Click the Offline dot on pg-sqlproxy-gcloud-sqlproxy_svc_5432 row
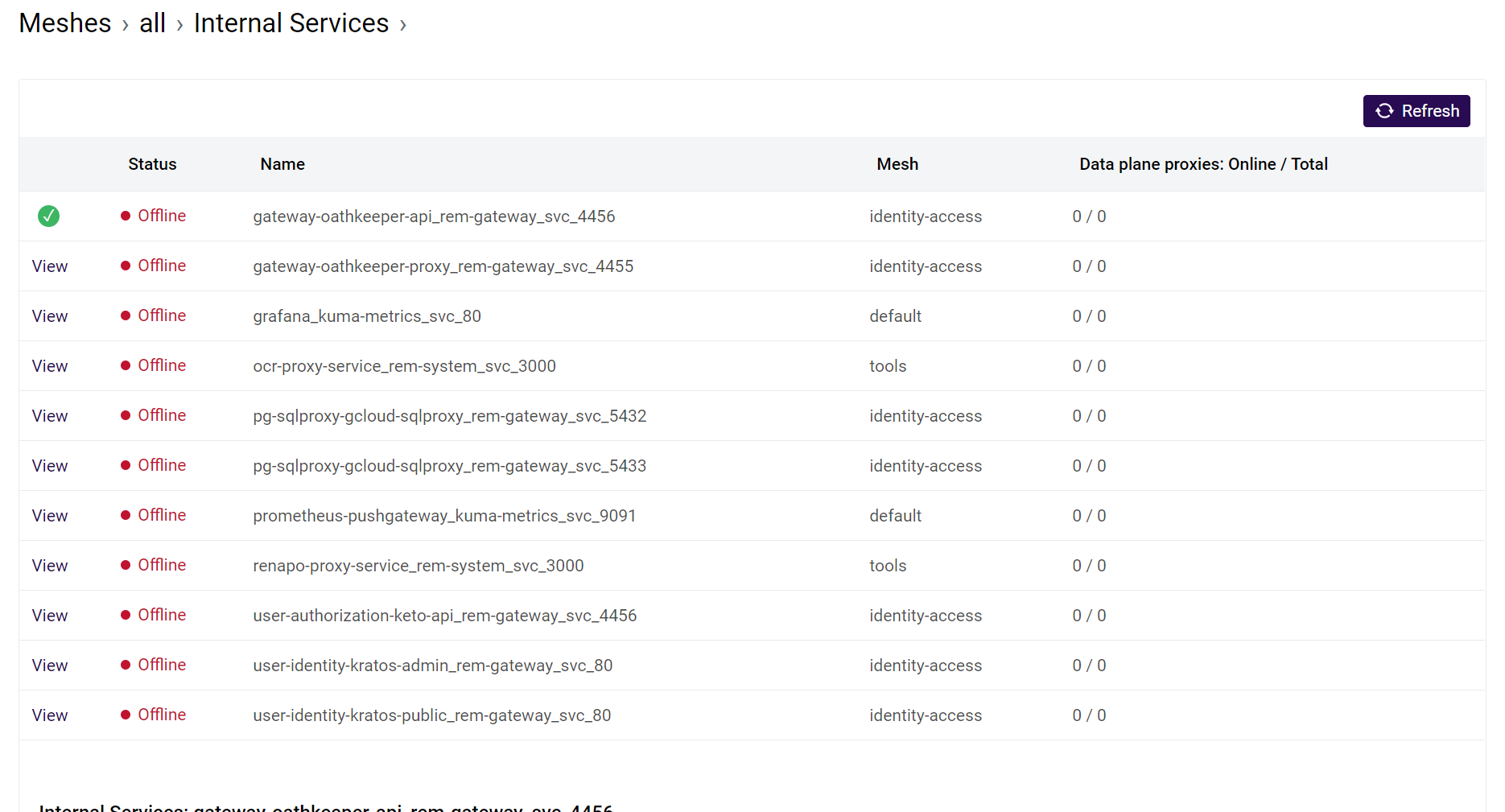 click(x=125, y=415)
